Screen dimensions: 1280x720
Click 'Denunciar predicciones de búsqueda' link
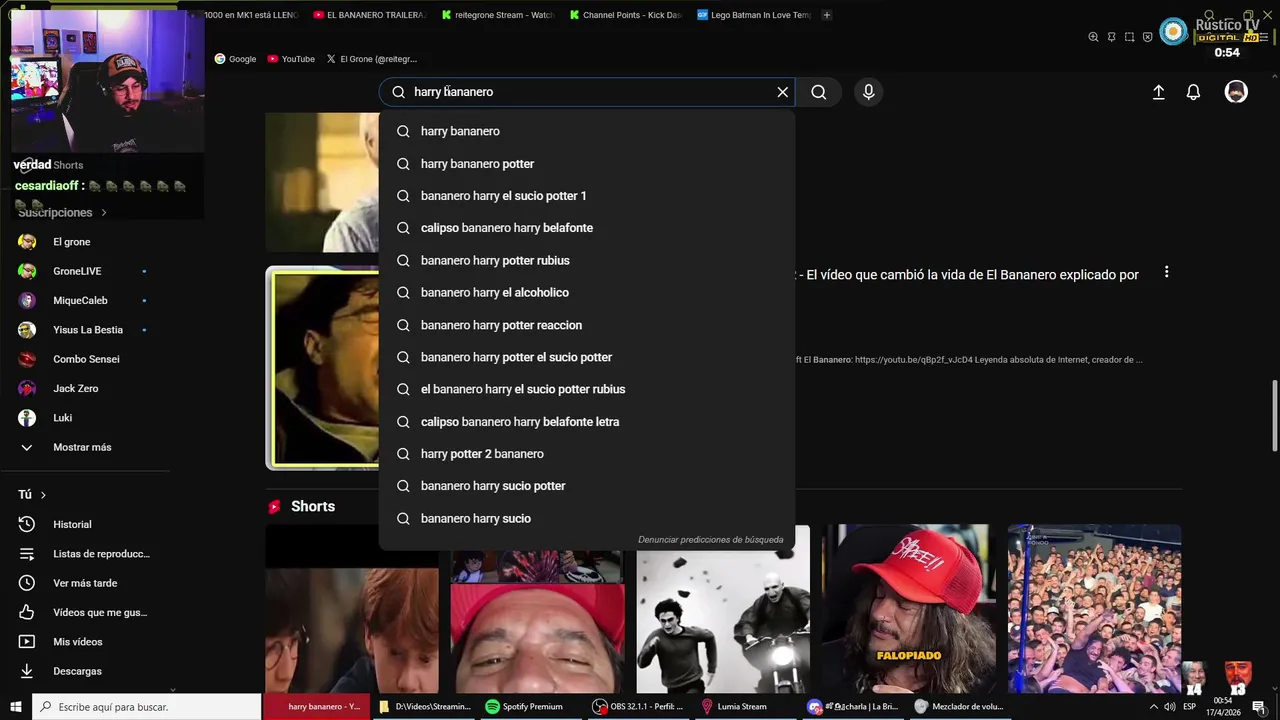[711, 540]
